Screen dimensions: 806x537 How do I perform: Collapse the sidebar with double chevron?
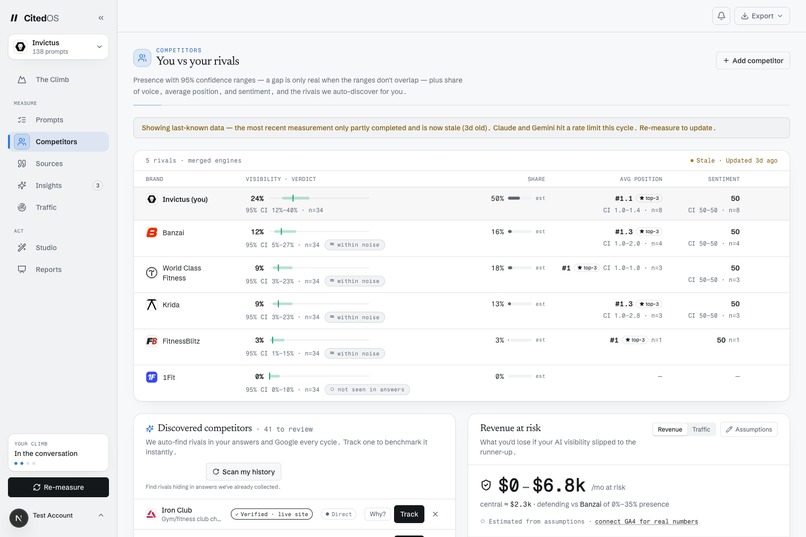[x=101, y=18]
